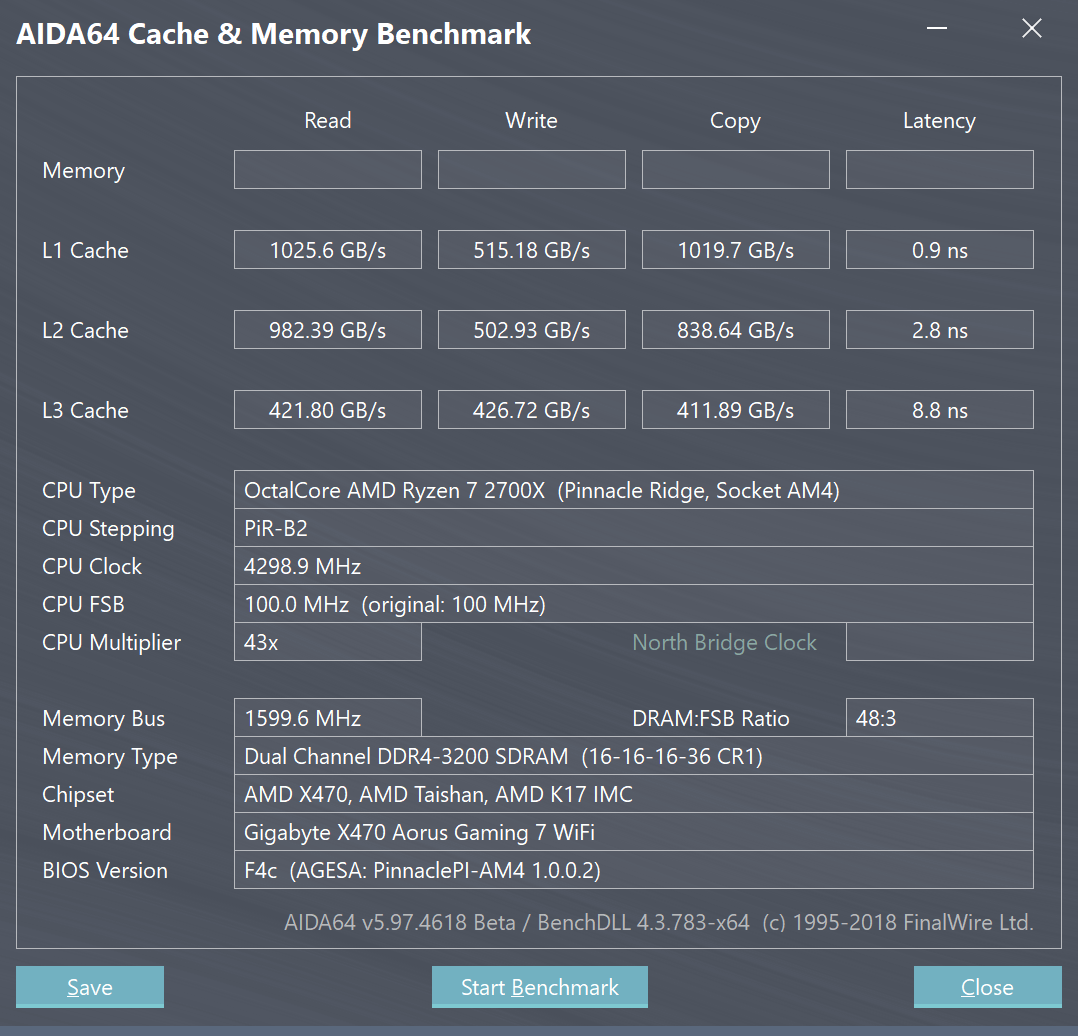Click the L1 Cache latency 0.9 ns
This screenshot has height=1036, width=1078.
click(x=940, y=250)
